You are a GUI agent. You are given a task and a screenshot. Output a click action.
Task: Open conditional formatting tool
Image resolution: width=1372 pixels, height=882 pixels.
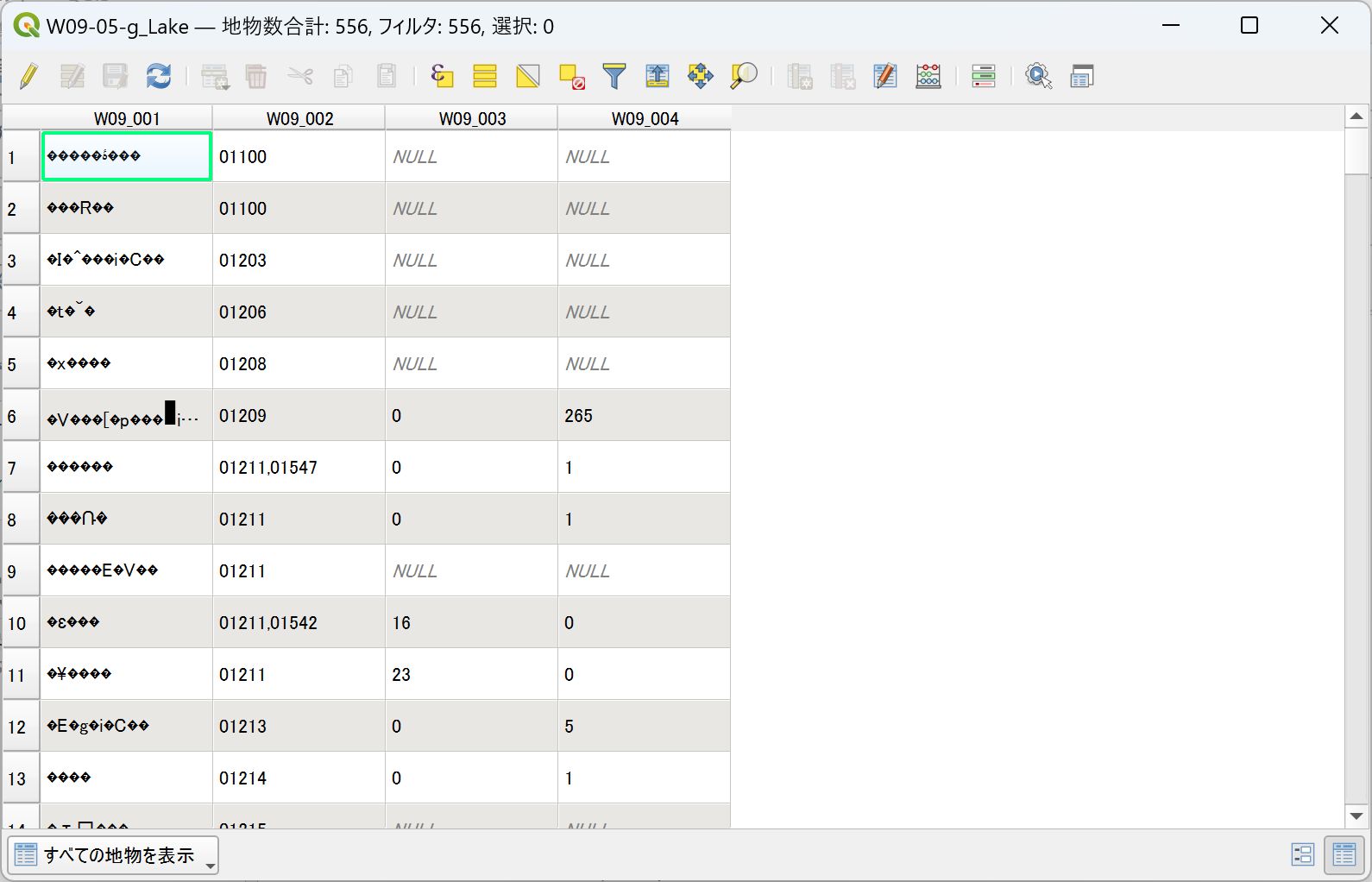click(984, 76)
